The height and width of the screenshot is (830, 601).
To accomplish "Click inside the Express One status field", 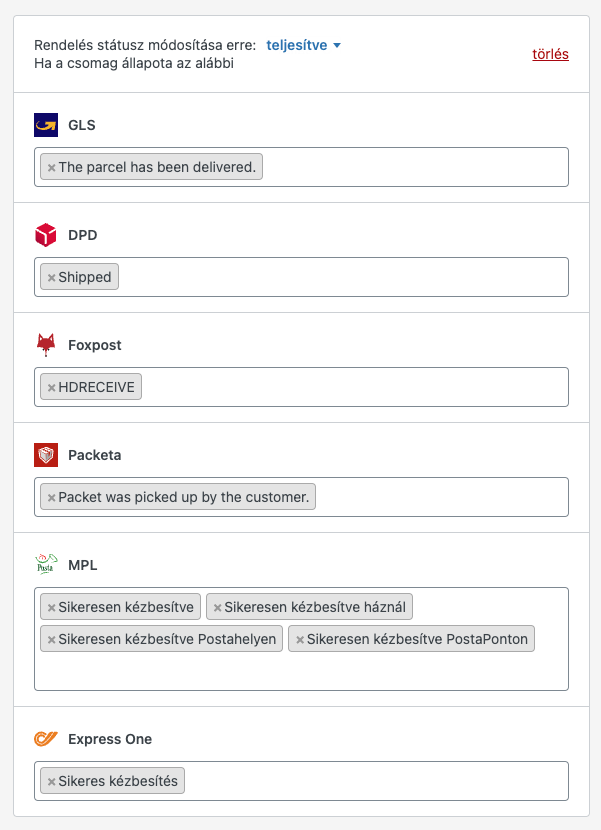I will point(376,781).
